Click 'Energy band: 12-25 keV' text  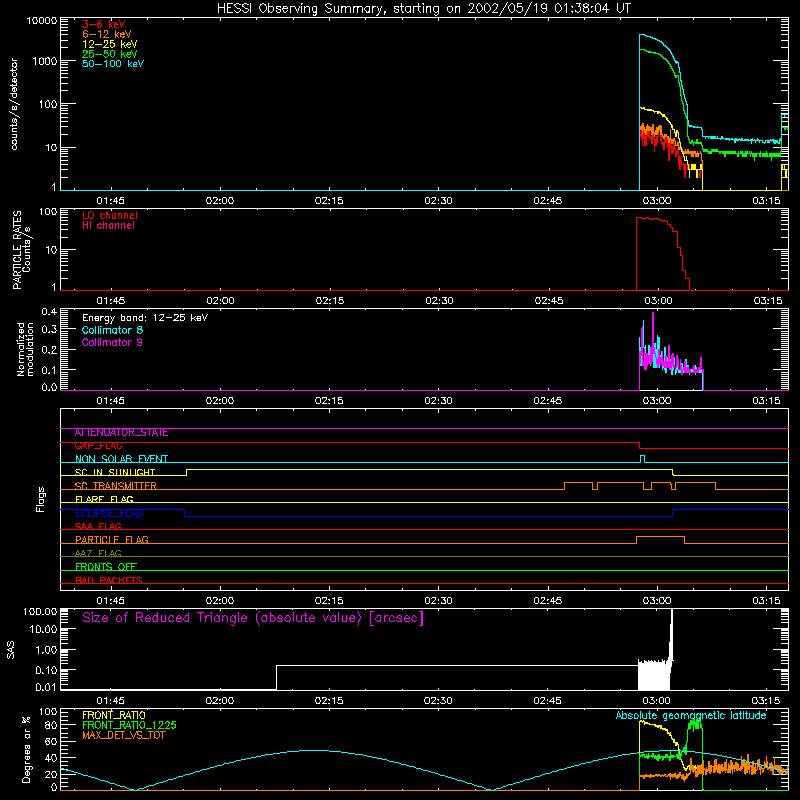coord(145,318)
